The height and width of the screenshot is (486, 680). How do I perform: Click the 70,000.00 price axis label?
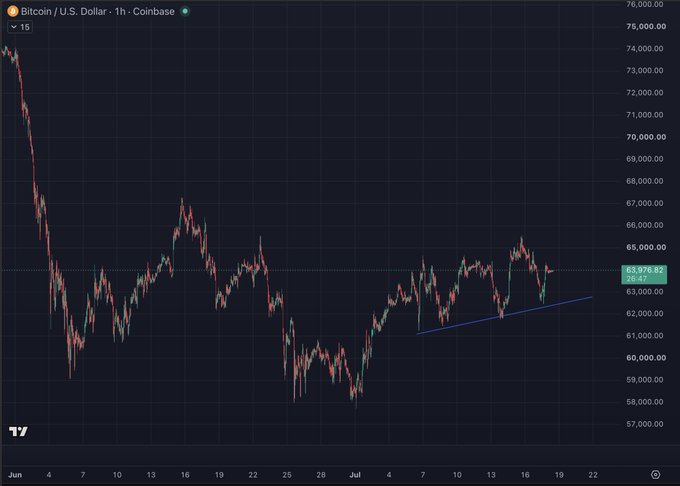click(646, 137)
